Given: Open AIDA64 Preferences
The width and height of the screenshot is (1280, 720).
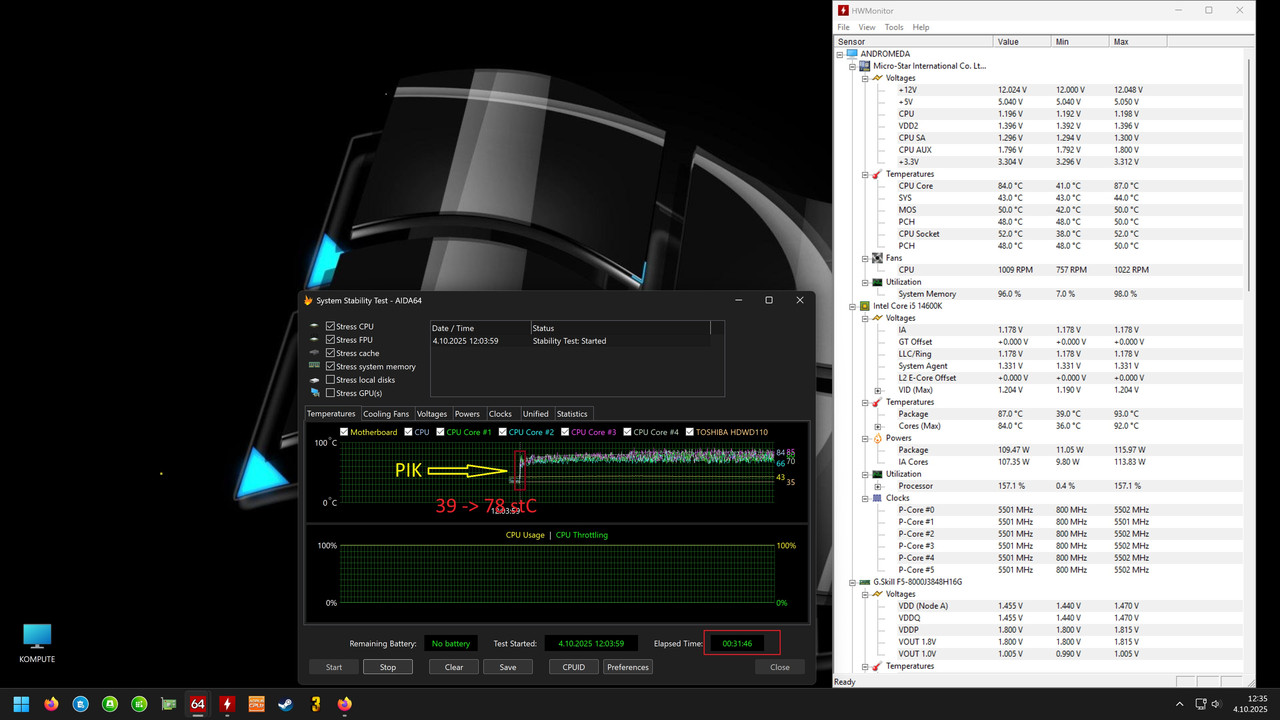Looking at the screenshot, I should 628,667.
